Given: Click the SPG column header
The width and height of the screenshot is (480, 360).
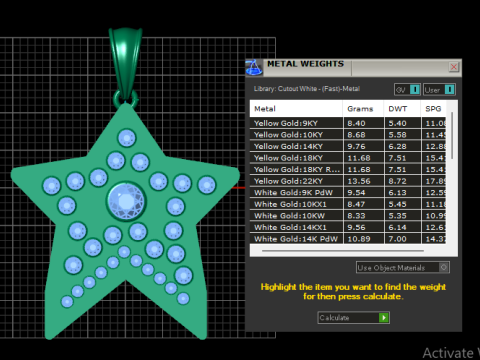Looking at the screenshot, I should [433, 109].
